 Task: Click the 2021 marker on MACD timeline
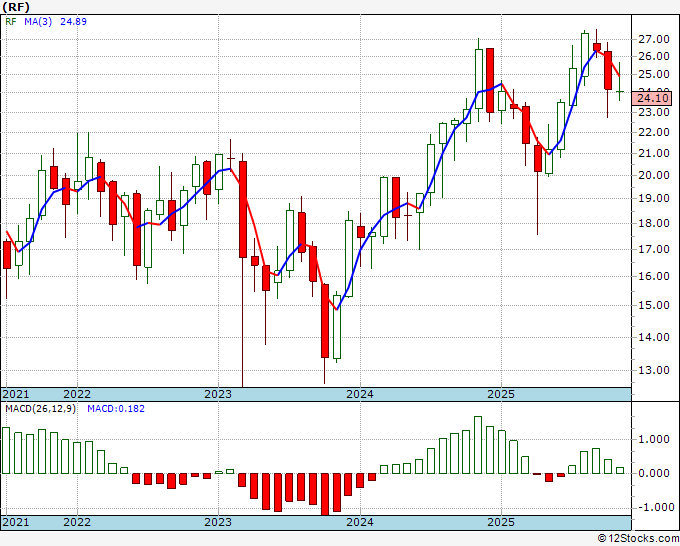[x=16, y=522]
